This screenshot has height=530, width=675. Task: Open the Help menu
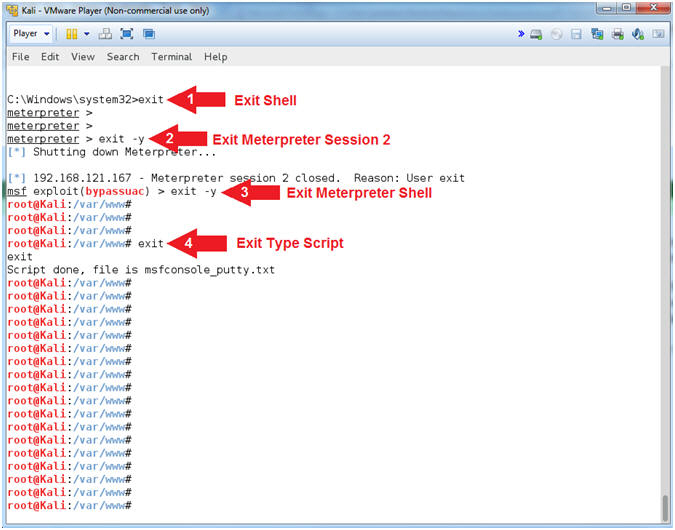pyautogui.click(x=216, y=57)
